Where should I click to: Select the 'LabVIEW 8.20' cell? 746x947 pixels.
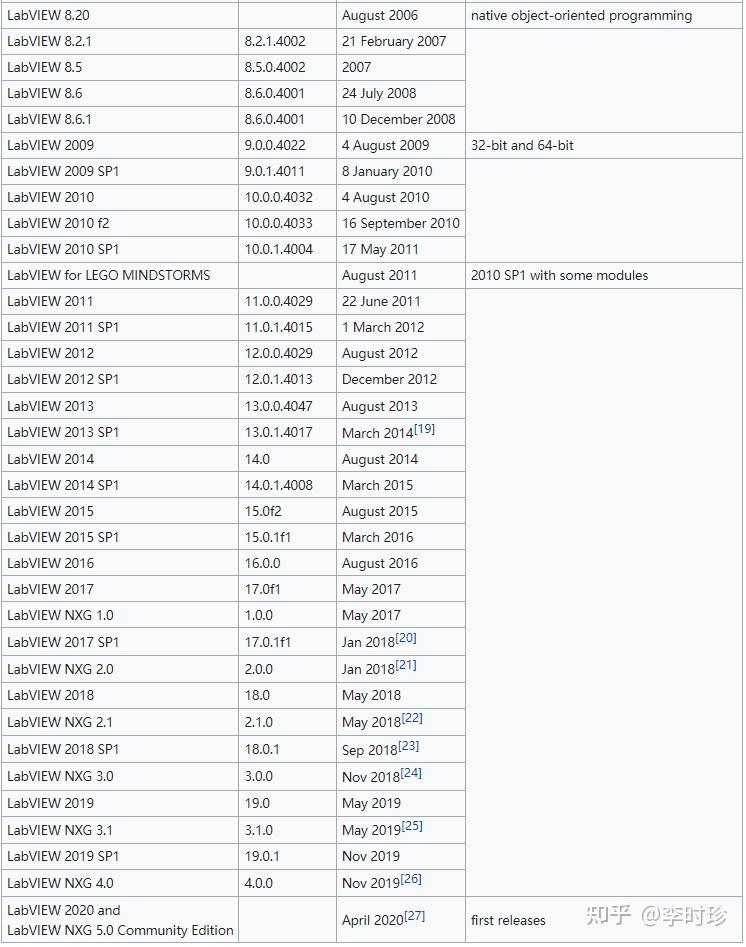pos(120,15)
